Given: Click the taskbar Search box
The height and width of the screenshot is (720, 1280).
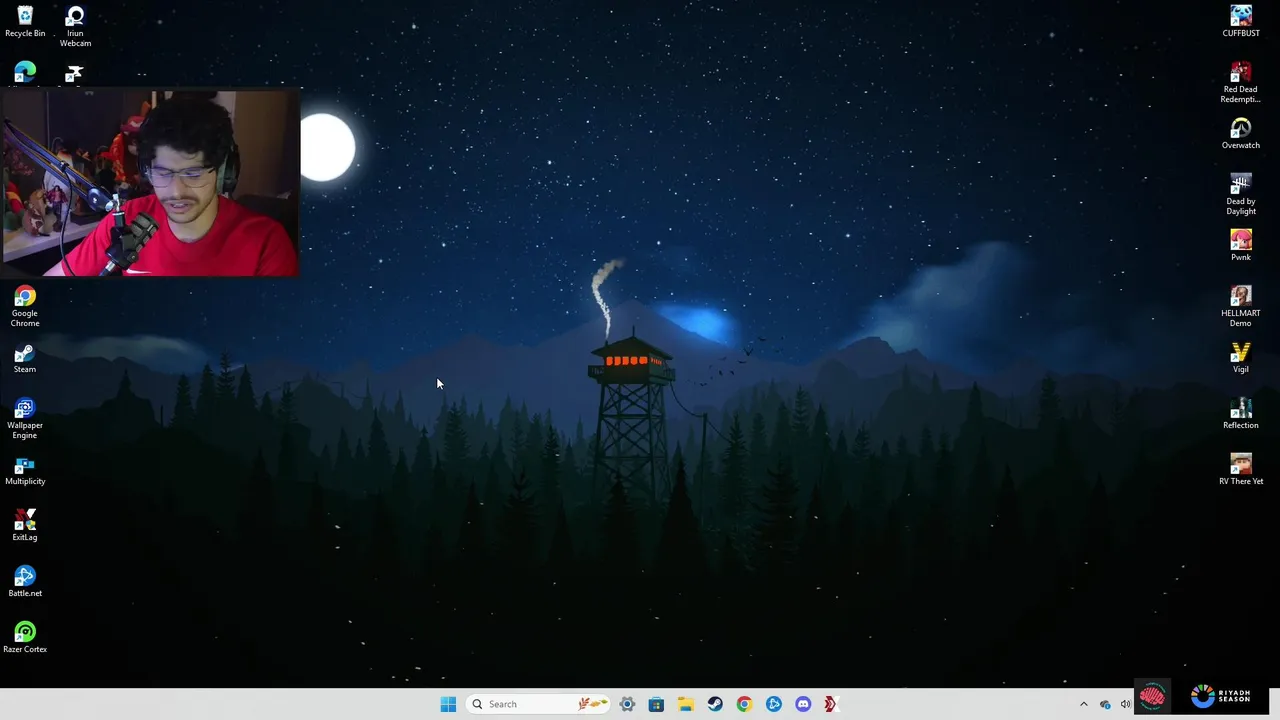Looking at the screenshot, I should (538, 704).
